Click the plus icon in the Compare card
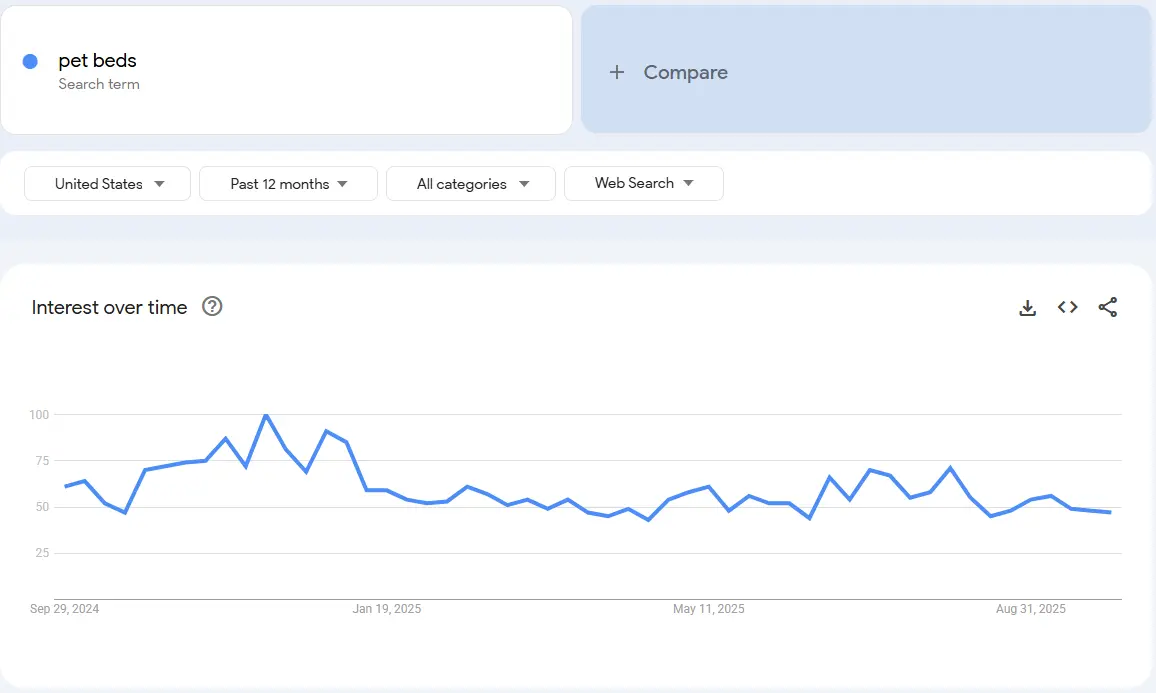 coord(617,72)
